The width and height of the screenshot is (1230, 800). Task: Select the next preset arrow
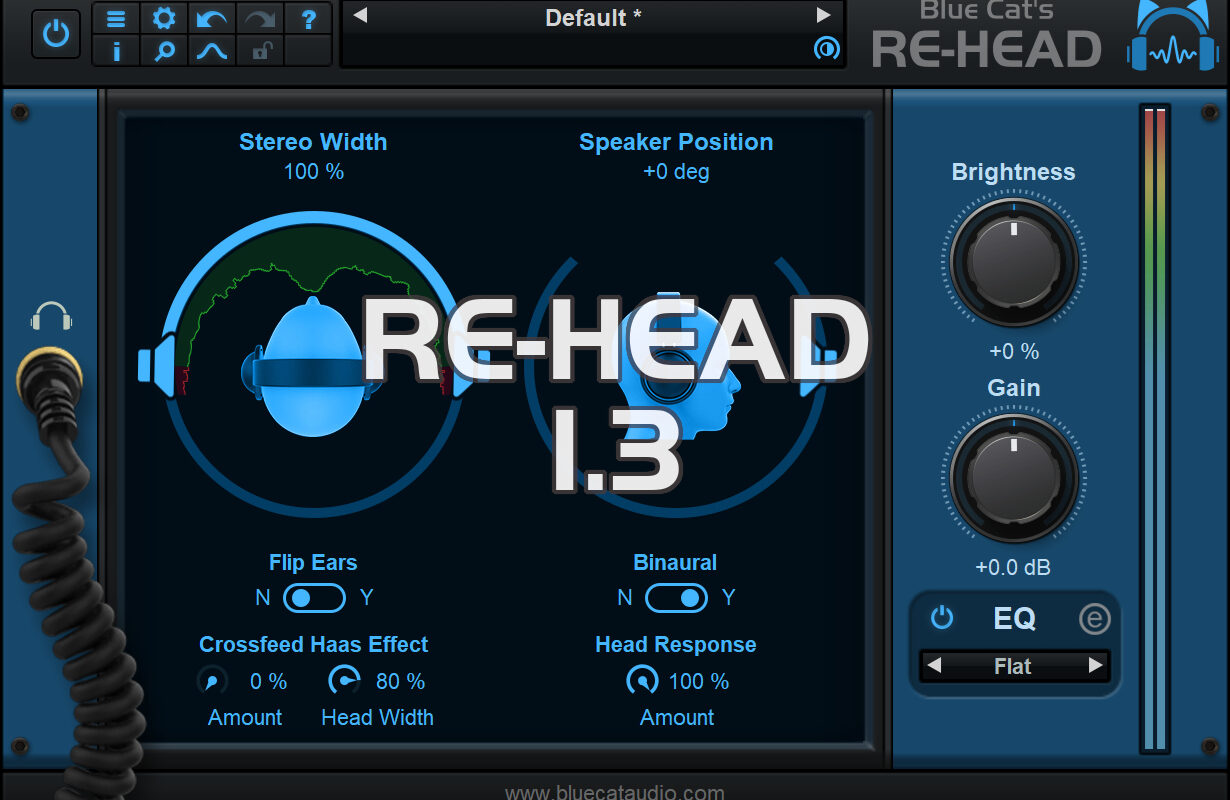coord(823,16)
